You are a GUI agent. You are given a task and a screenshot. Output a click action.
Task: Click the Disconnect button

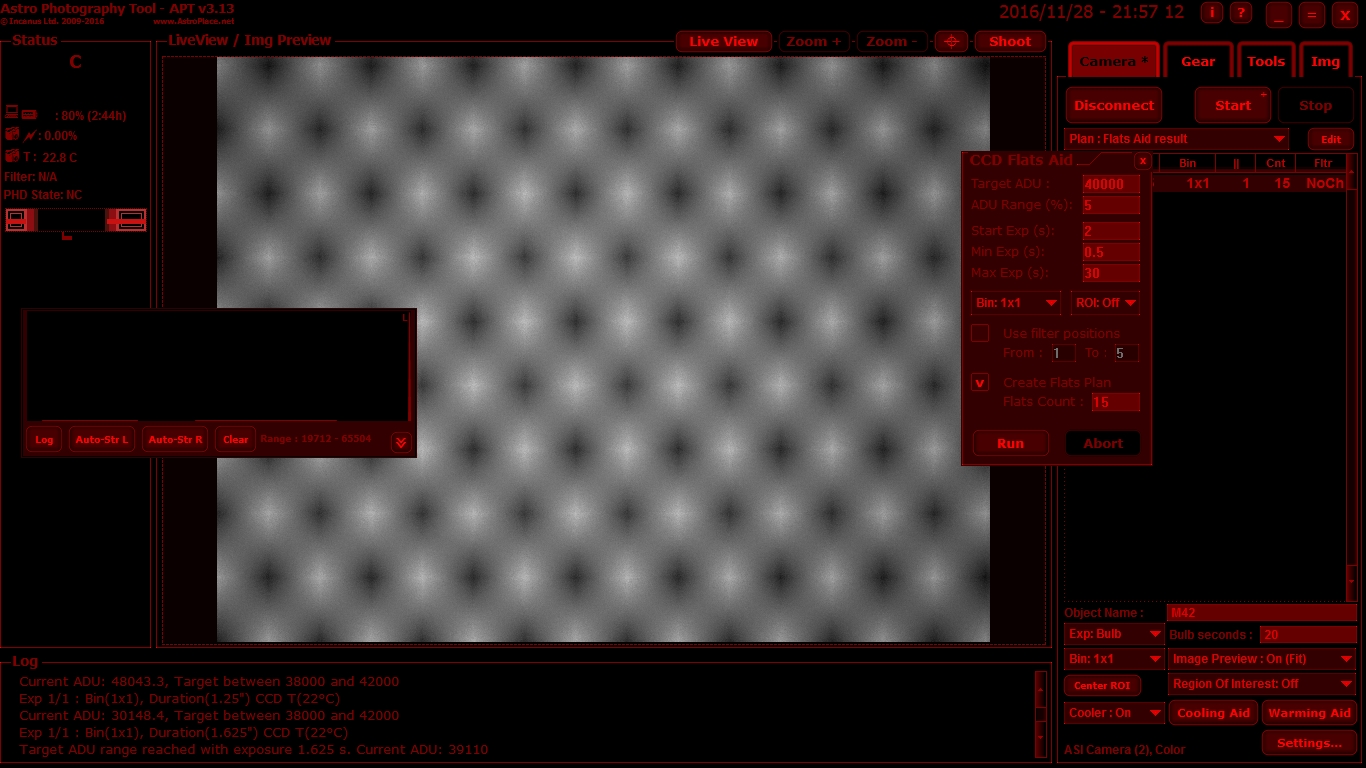pyautogui.click(x=1114, y=105)
